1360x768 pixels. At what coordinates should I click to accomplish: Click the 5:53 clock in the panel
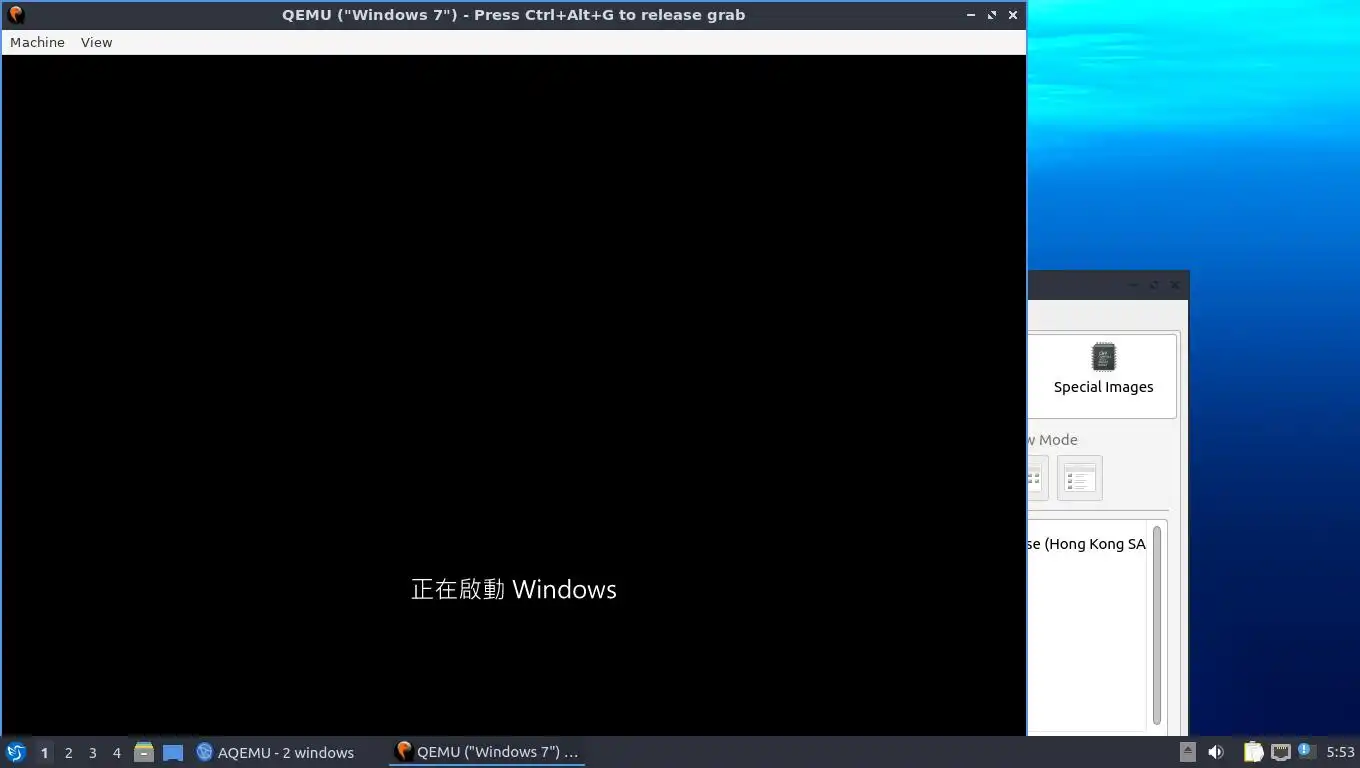[x=1340, y=752]
